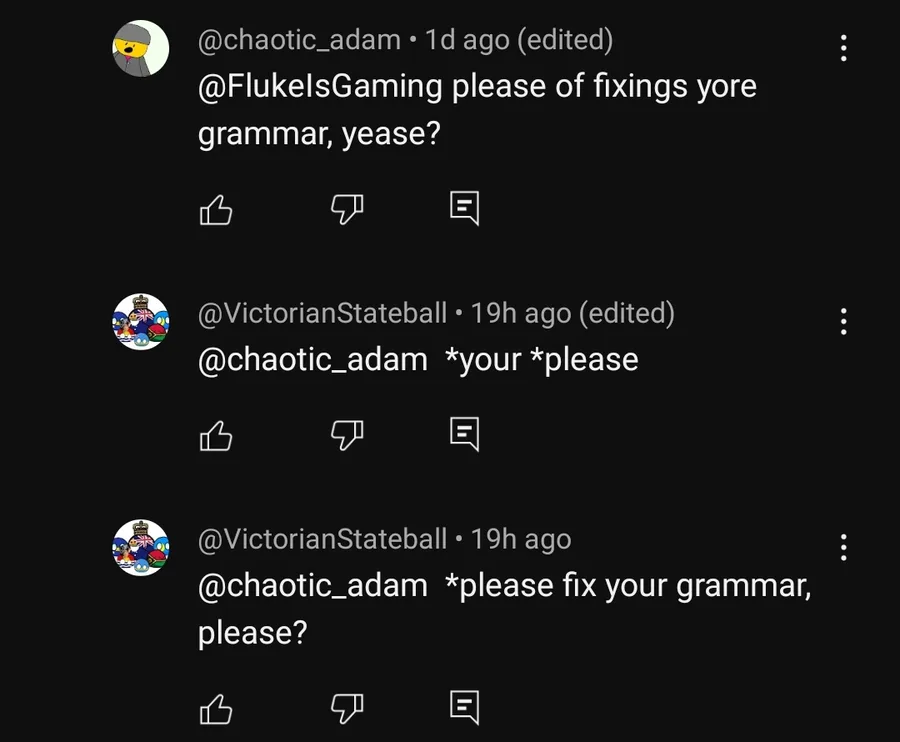900x742 pixels.
Task: Click @chaotic_adam mention in '*your *please' reply
Action: click(313, 359)
